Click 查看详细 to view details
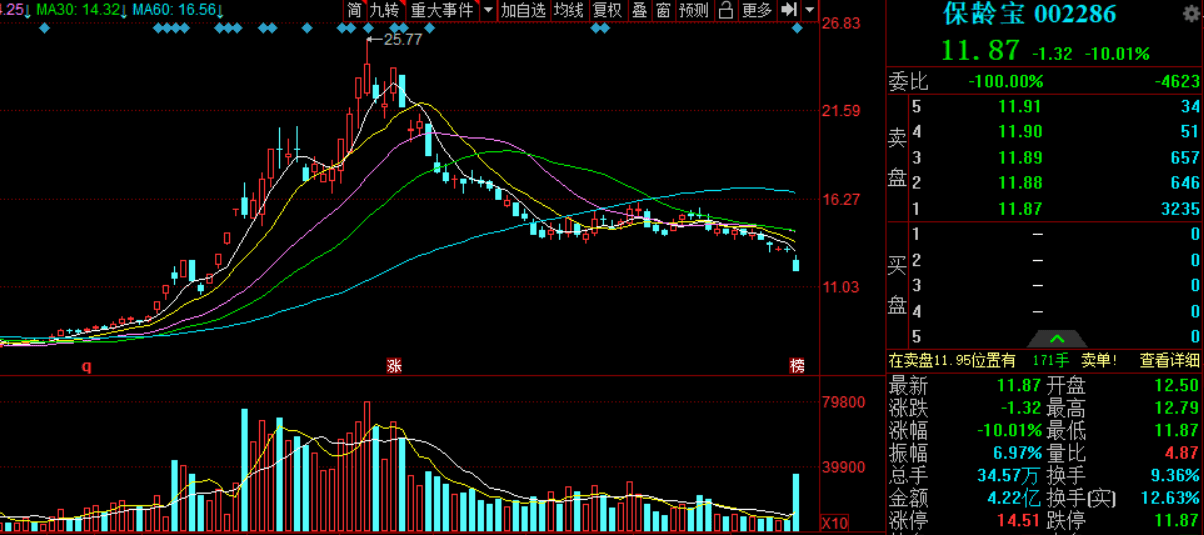The width and height of the screenshot is (1204, 535). tap(1169, 360)
